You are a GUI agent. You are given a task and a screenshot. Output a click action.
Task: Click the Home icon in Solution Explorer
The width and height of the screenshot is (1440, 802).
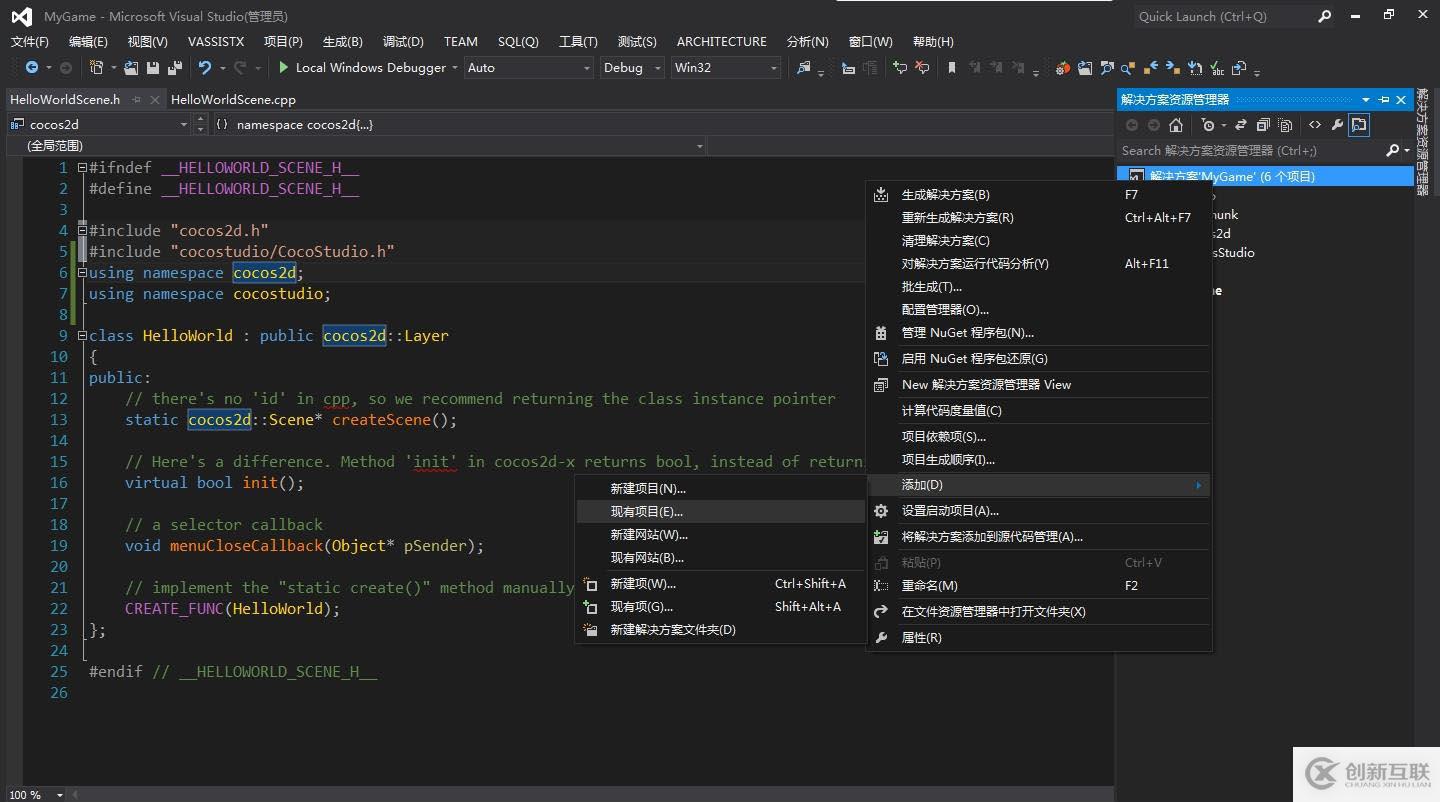pos(1176,125)
